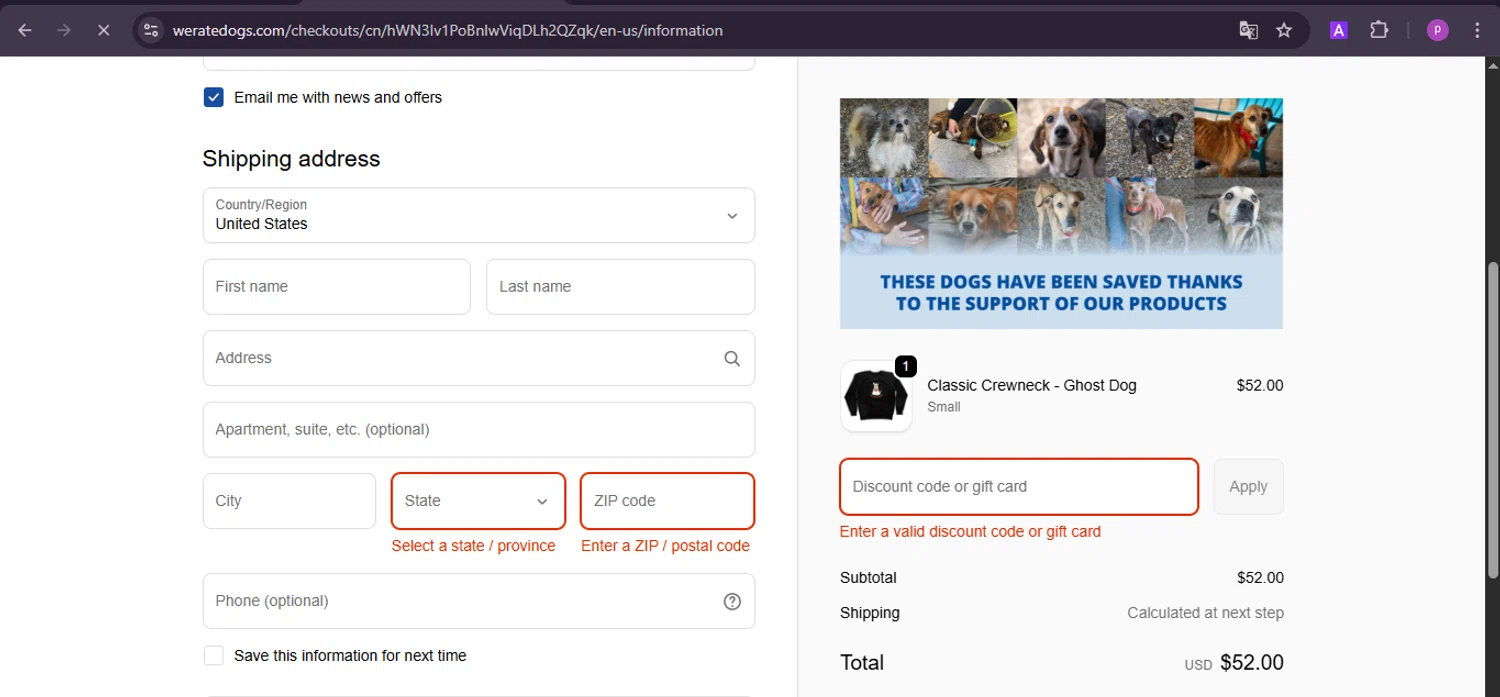The width and height of the screenshot is (1500, 697).
Task: Click the Apply discount button
Action: click(x=1248, y=487)
